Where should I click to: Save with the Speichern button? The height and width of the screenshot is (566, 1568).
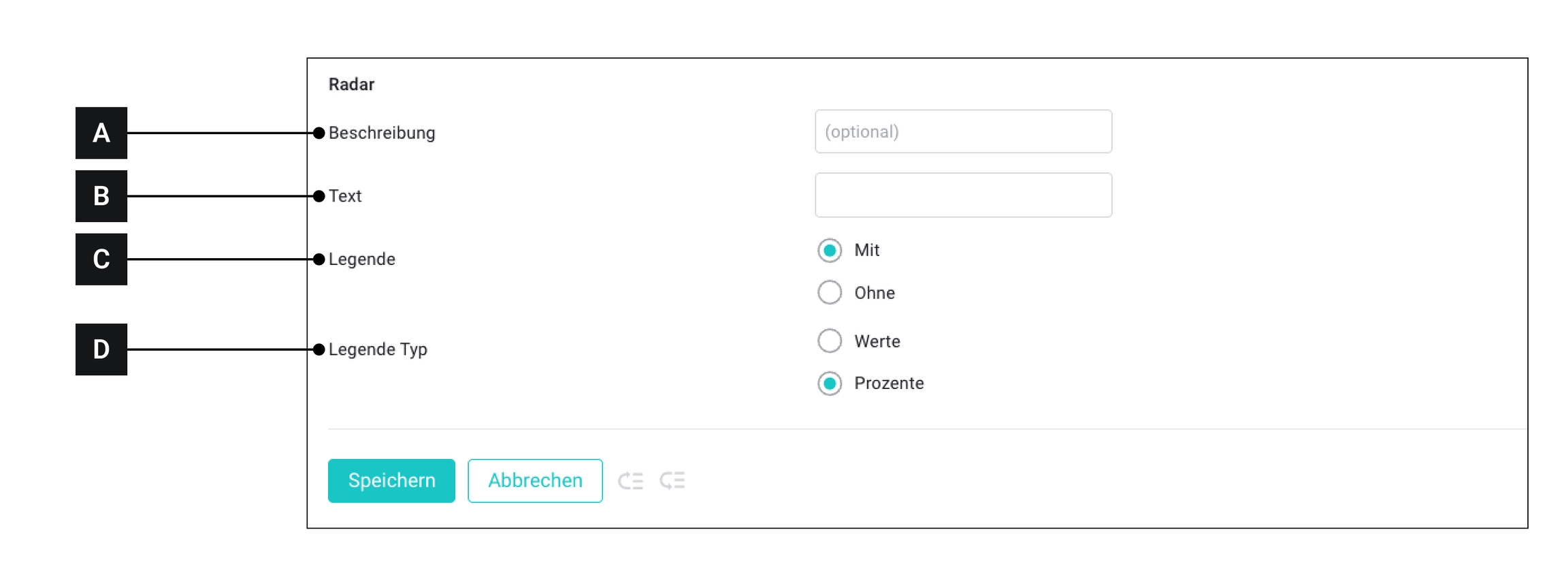(x=391, y=481)
